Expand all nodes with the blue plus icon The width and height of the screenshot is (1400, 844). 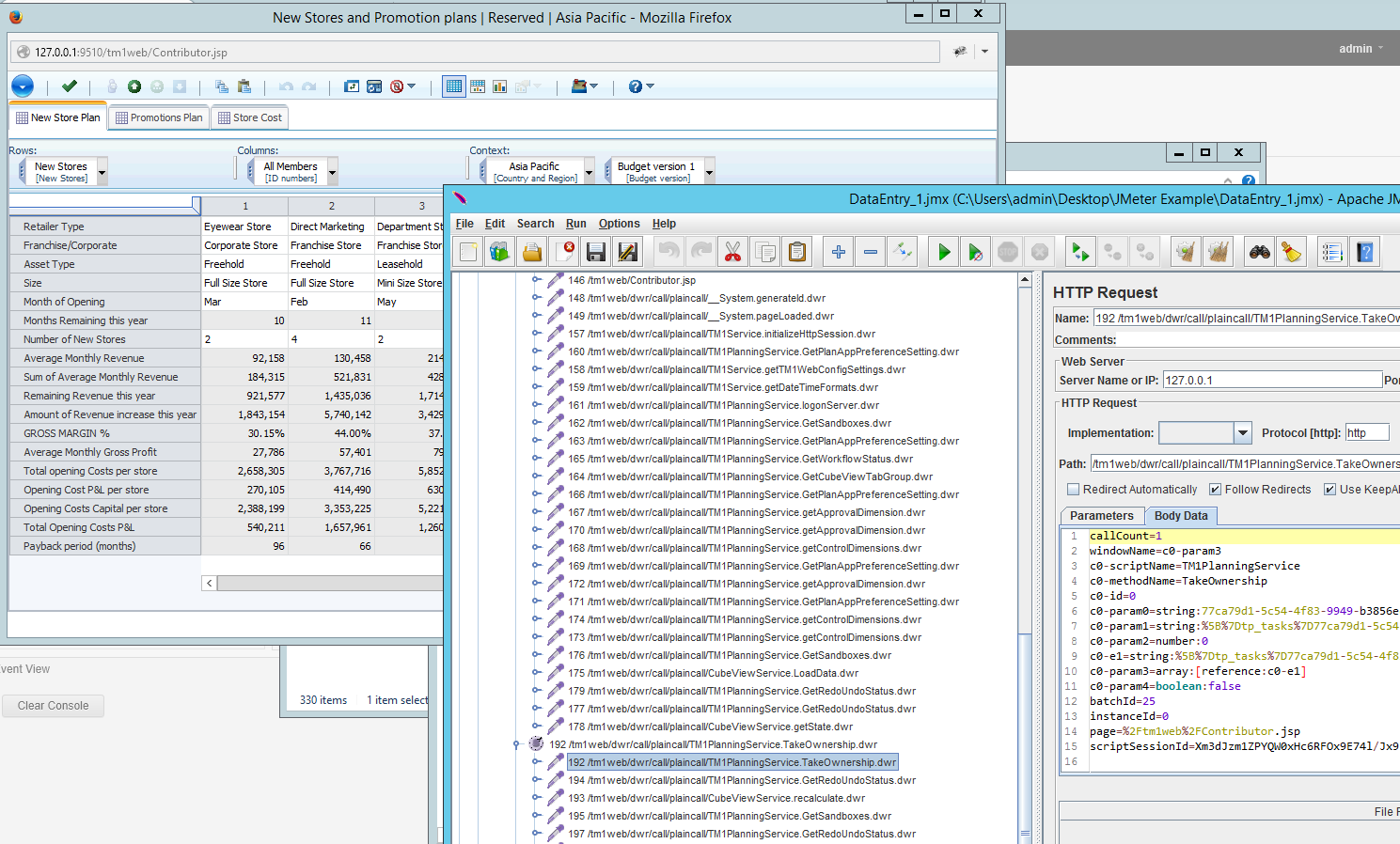(839, 252)
